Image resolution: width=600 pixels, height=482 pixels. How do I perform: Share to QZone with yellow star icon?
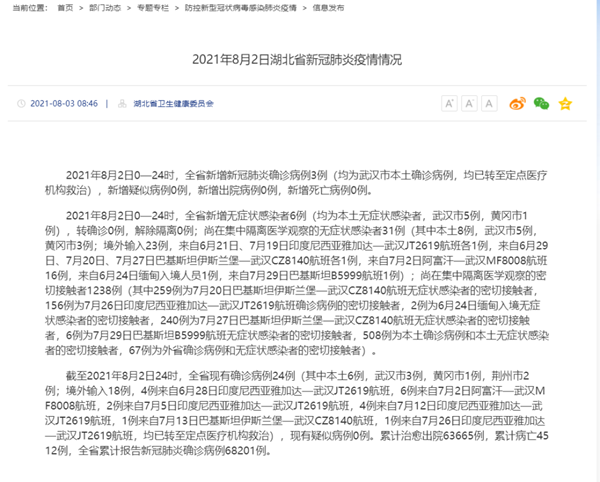pyautogui.click(x=565, y=103)
